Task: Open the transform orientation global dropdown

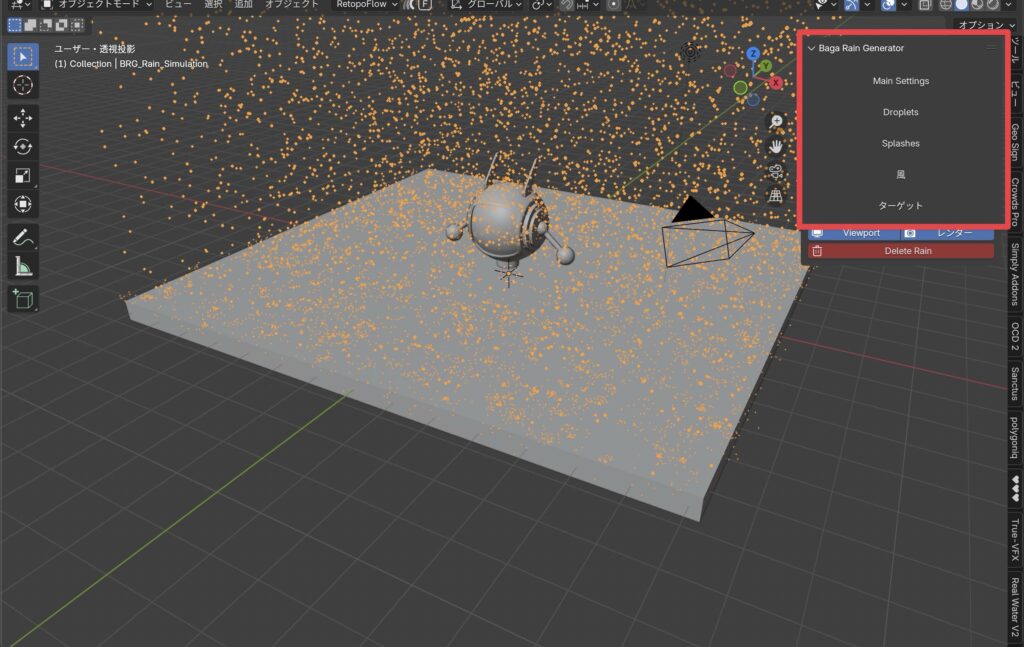Action: point(487,5)
